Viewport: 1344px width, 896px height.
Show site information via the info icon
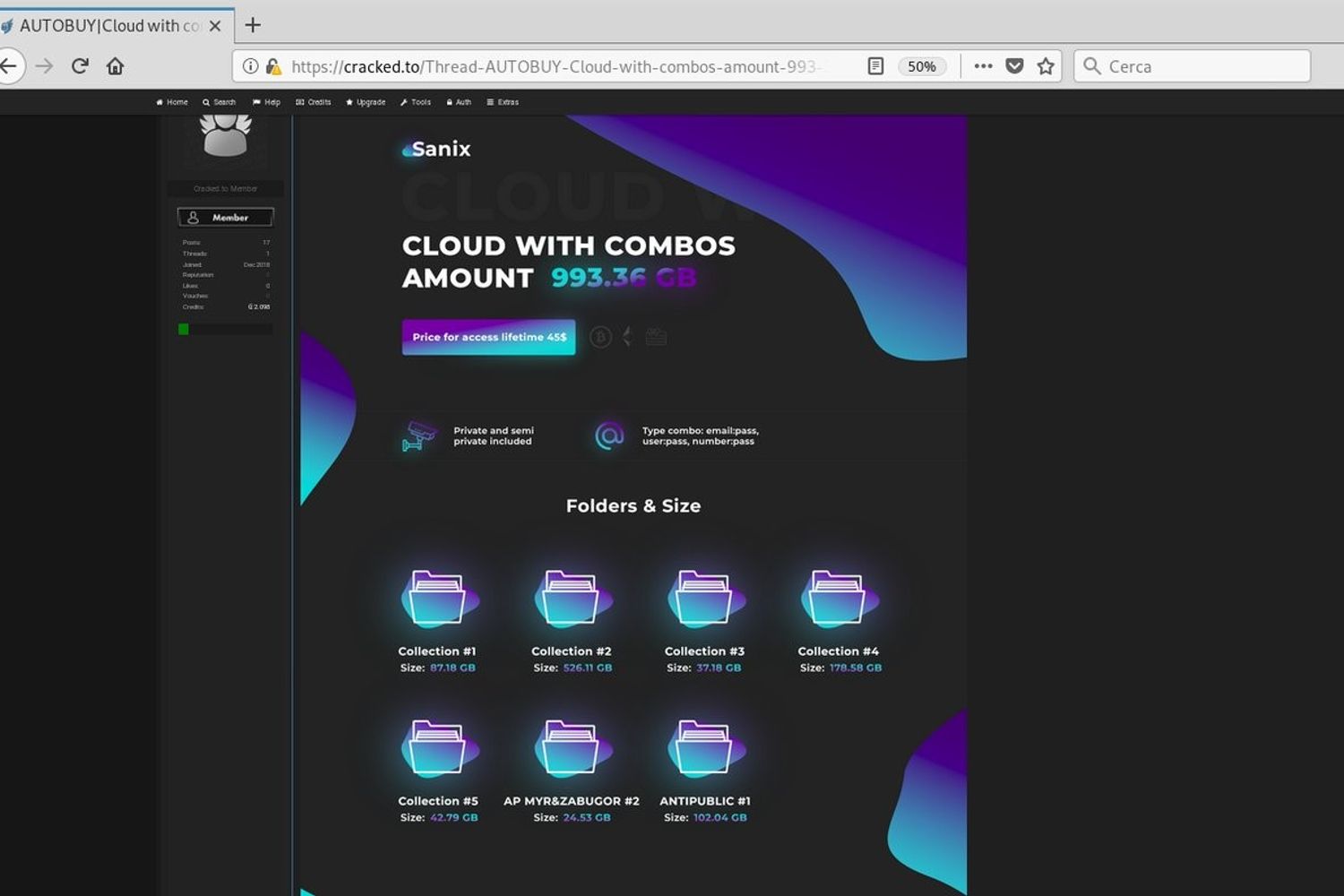pos(251,66)
